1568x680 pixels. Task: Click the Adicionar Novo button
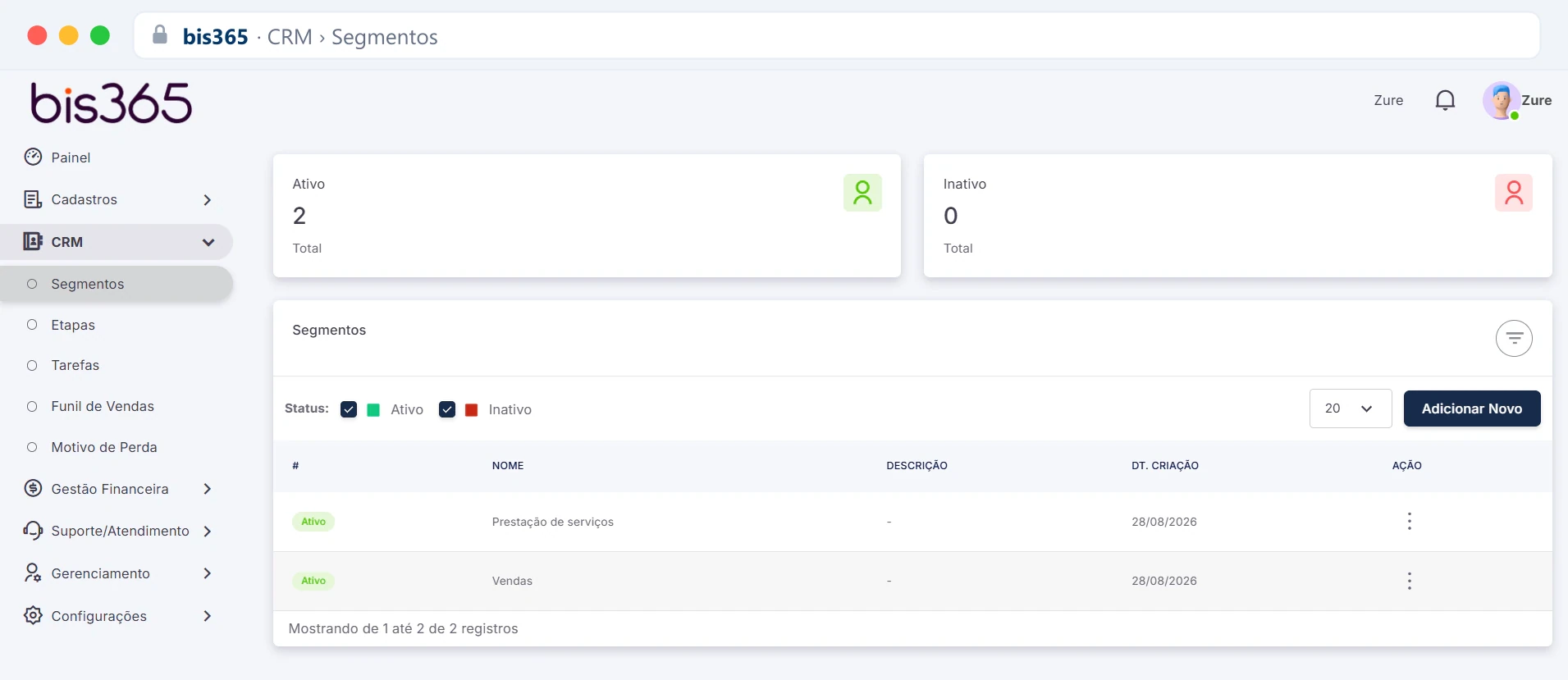(1472, 408)
